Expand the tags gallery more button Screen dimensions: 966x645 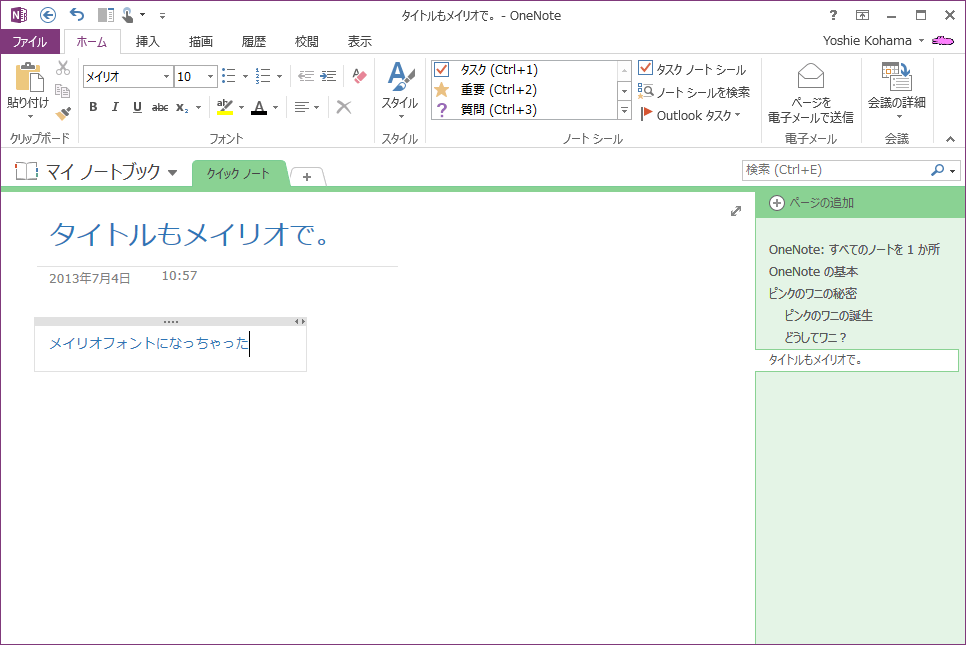[624, 111]
